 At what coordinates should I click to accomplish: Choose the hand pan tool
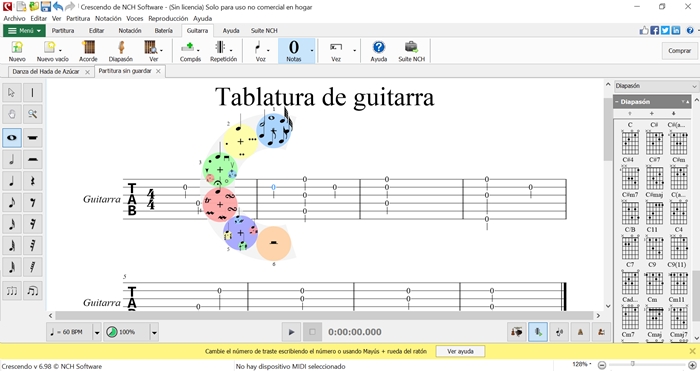12,114
